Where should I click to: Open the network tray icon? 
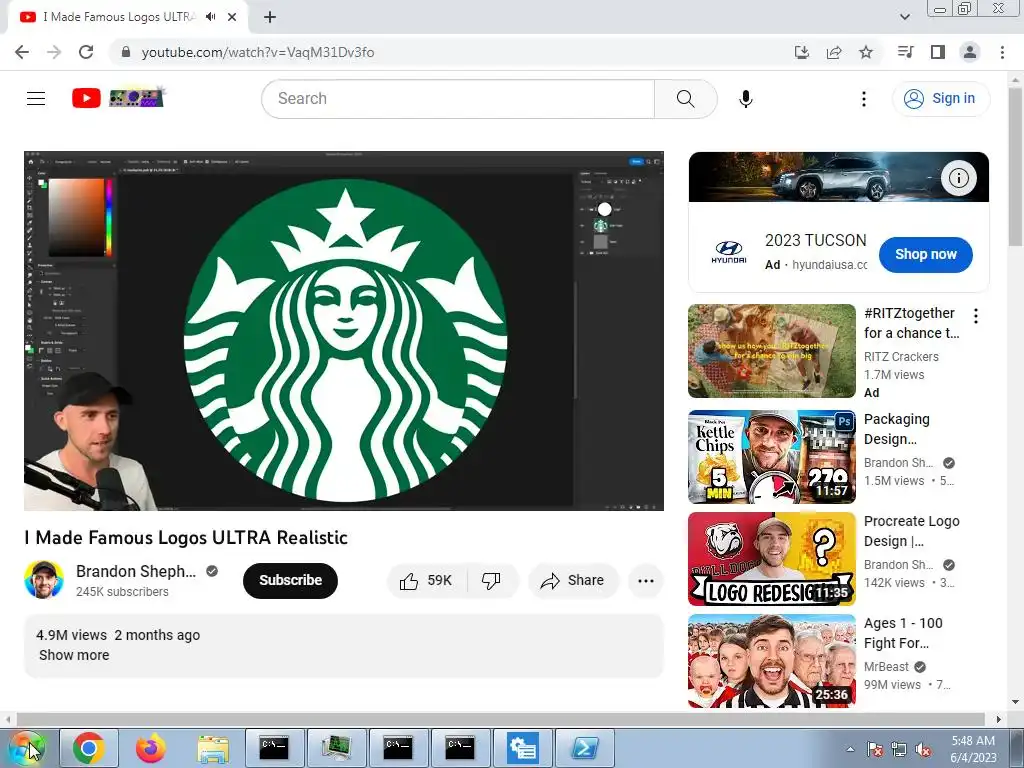[899, 750]
